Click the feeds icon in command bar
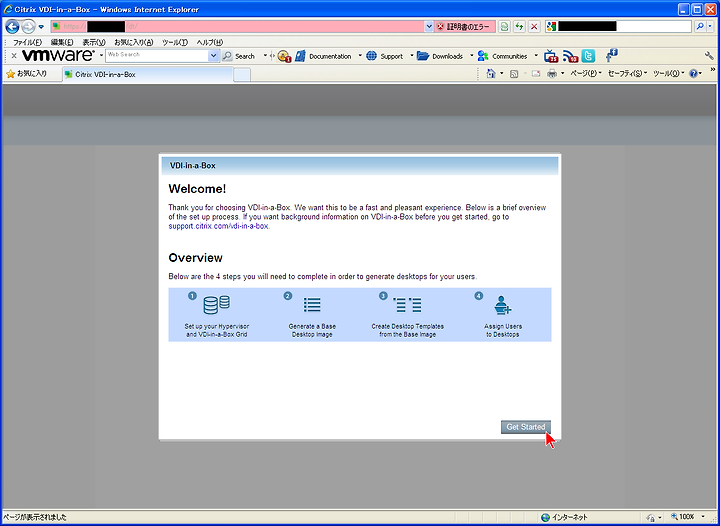Screen dimensions: 720x526 514,74
